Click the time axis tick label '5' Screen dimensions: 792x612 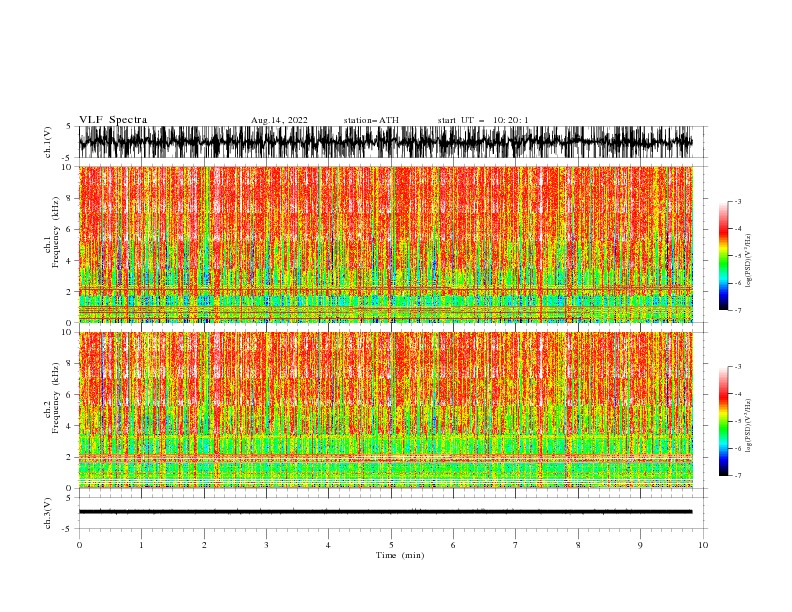point(391,545)
